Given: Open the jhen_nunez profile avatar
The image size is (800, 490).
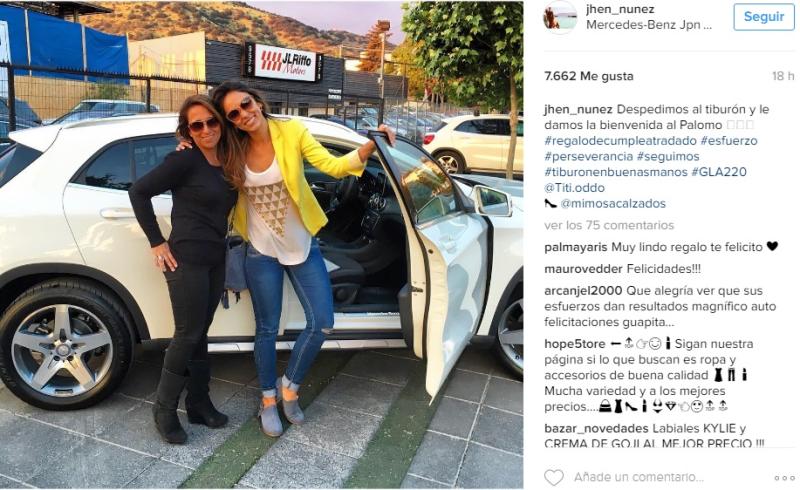Looking at the screenshot, I should (560, 17).
